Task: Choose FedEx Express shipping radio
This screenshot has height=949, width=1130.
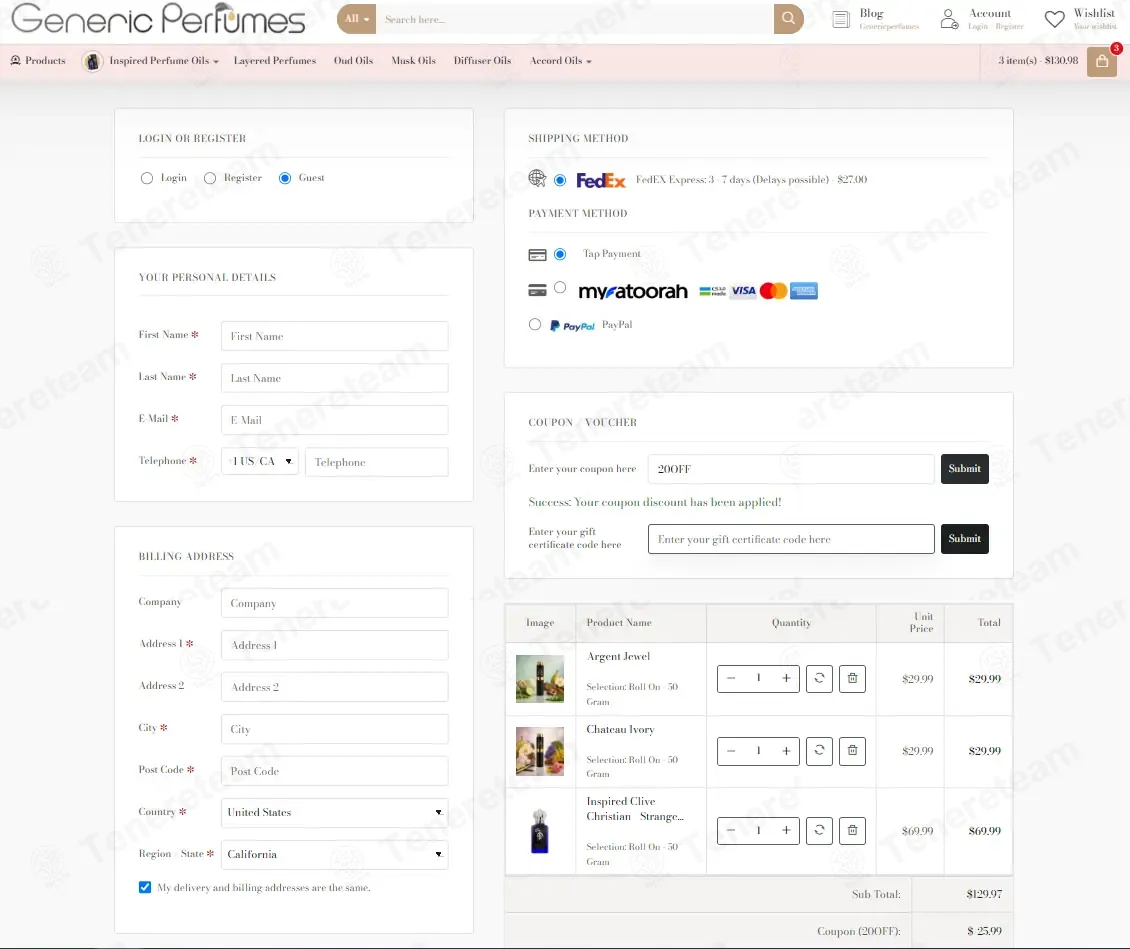Action: (560, 180)
